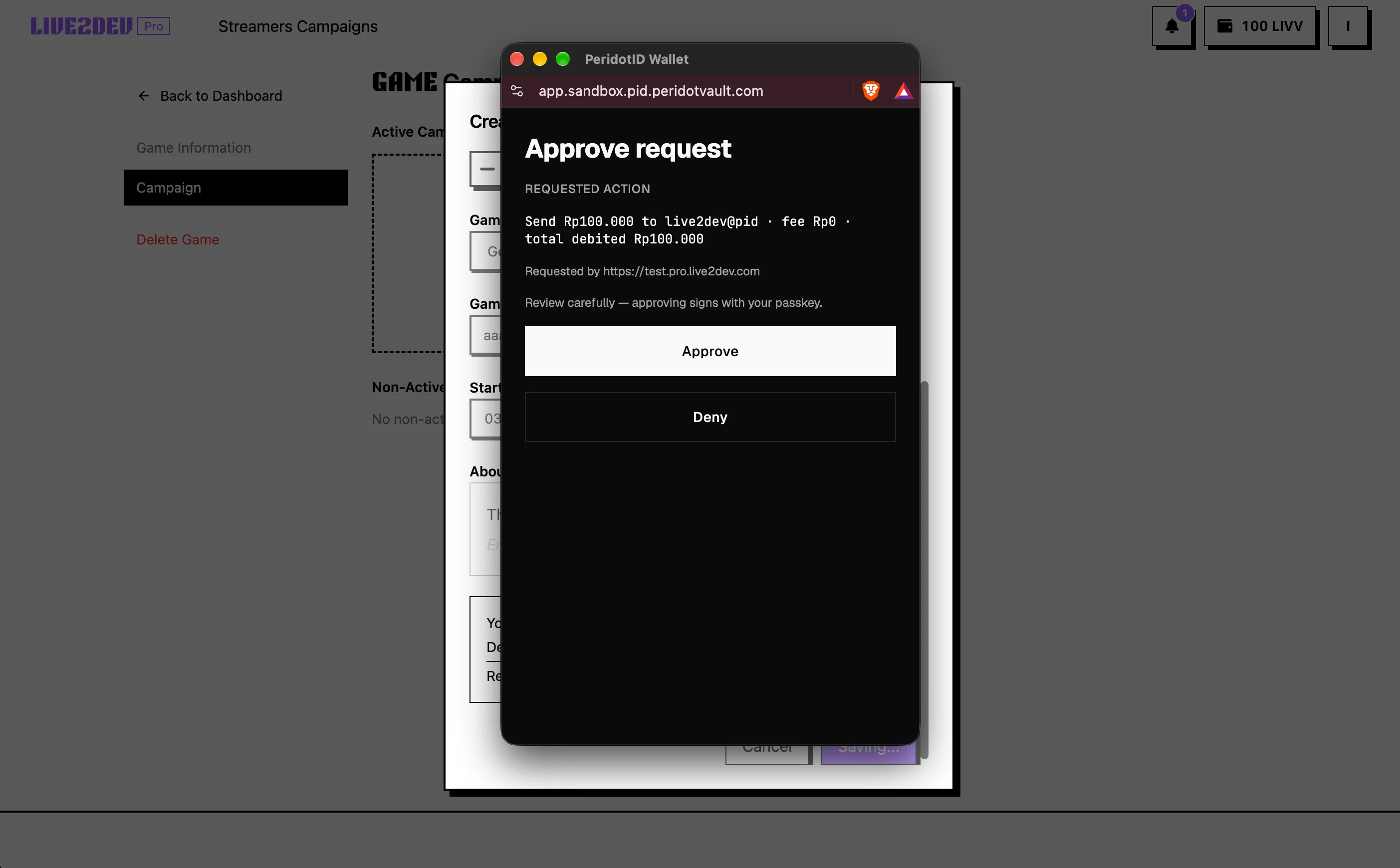Image resolution: width=1400 pixels, height=868 pixels.
Task: Click the Approve request heading
Action: [x=628, y=149]
